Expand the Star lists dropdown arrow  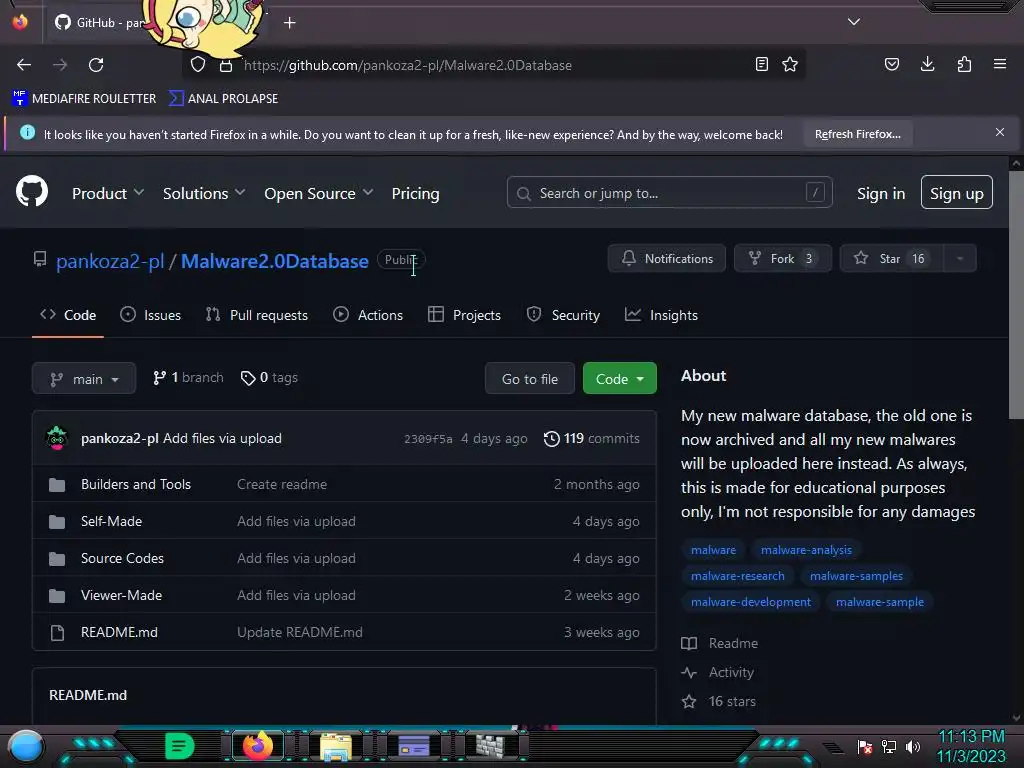959,259
